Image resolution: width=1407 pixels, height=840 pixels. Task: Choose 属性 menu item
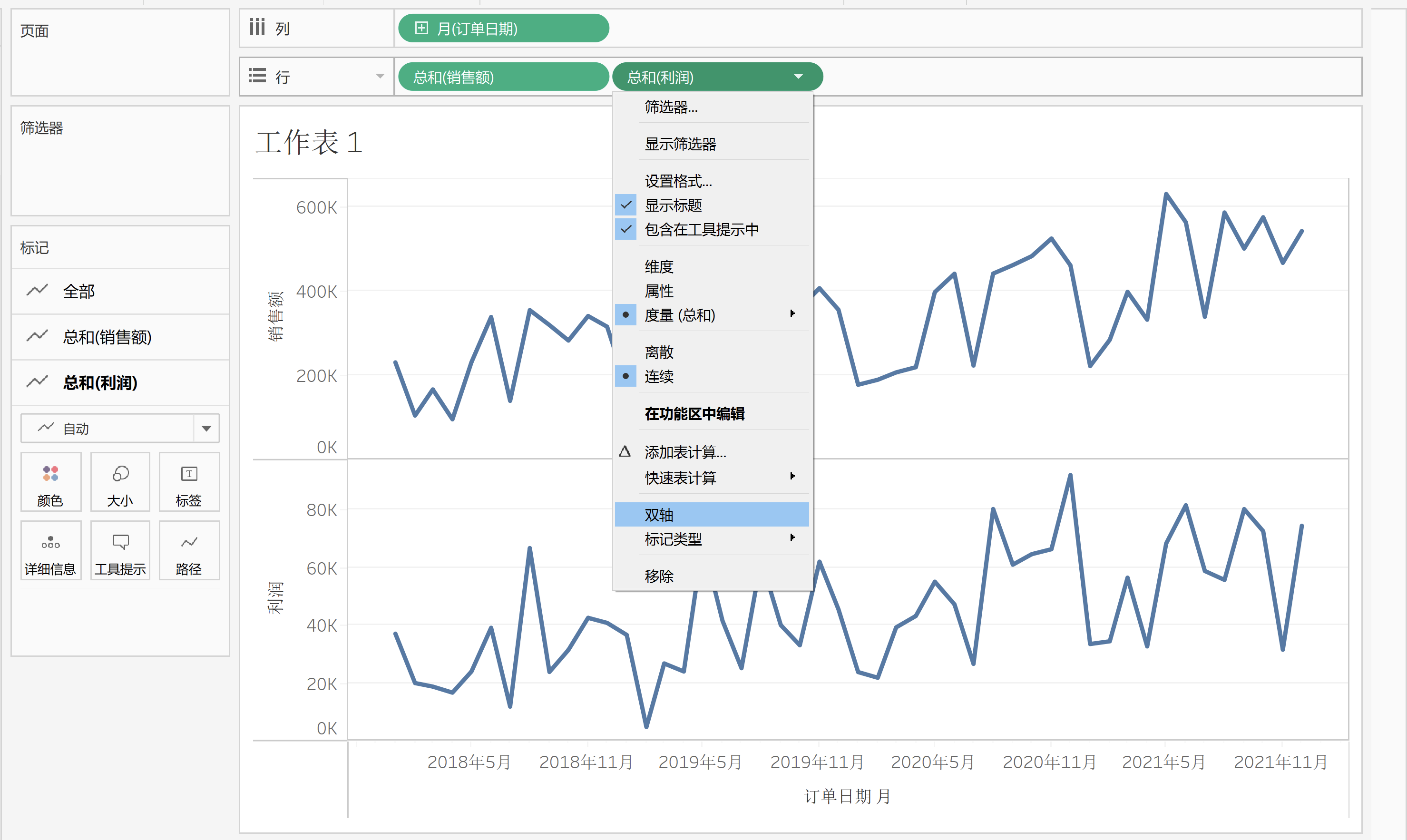[712, 290]
